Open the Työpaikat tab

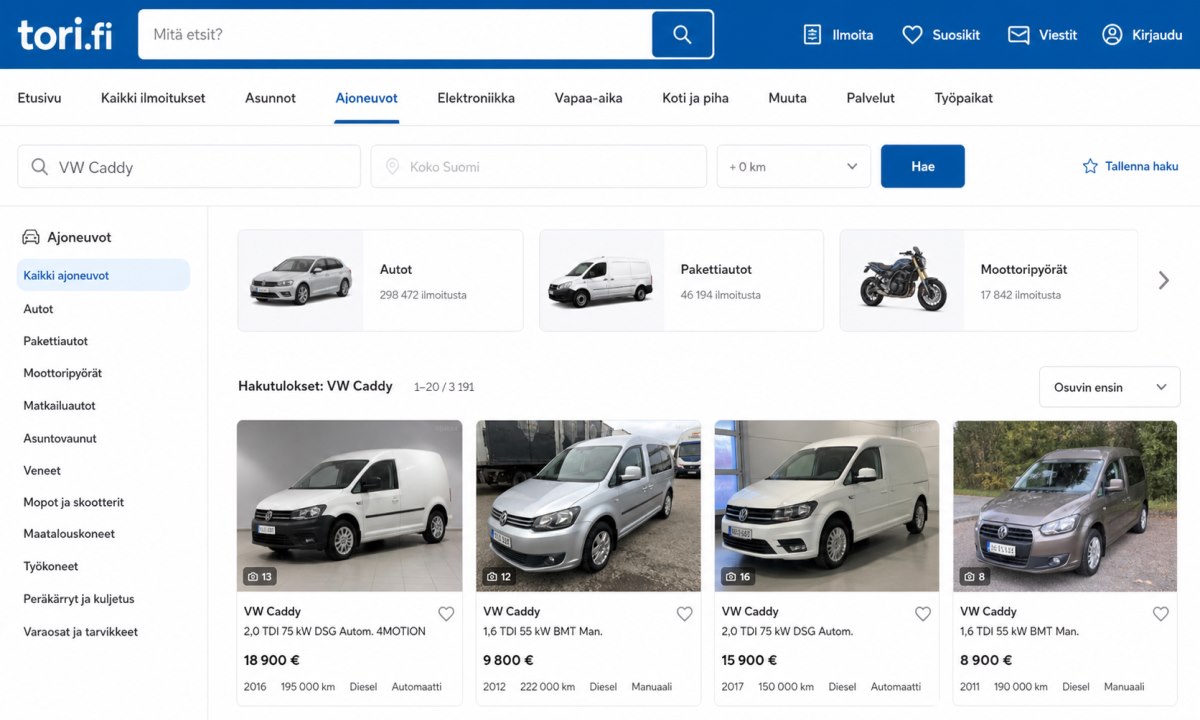[x=963, y=98]
